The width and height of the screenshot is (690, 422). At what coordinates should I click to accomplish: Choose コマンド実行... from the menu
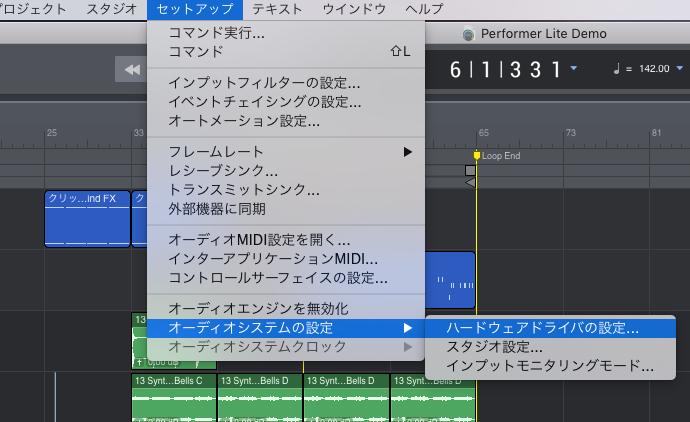point(286,33)
